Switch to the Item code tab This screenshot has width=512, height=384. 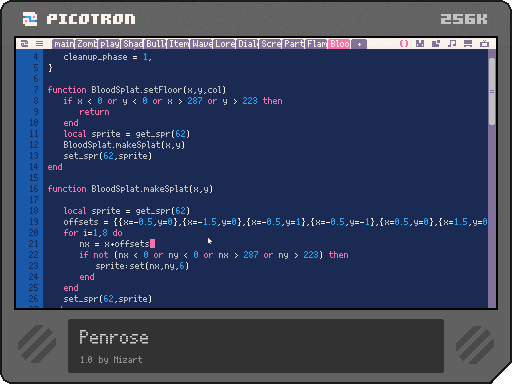tap(179, 44)
